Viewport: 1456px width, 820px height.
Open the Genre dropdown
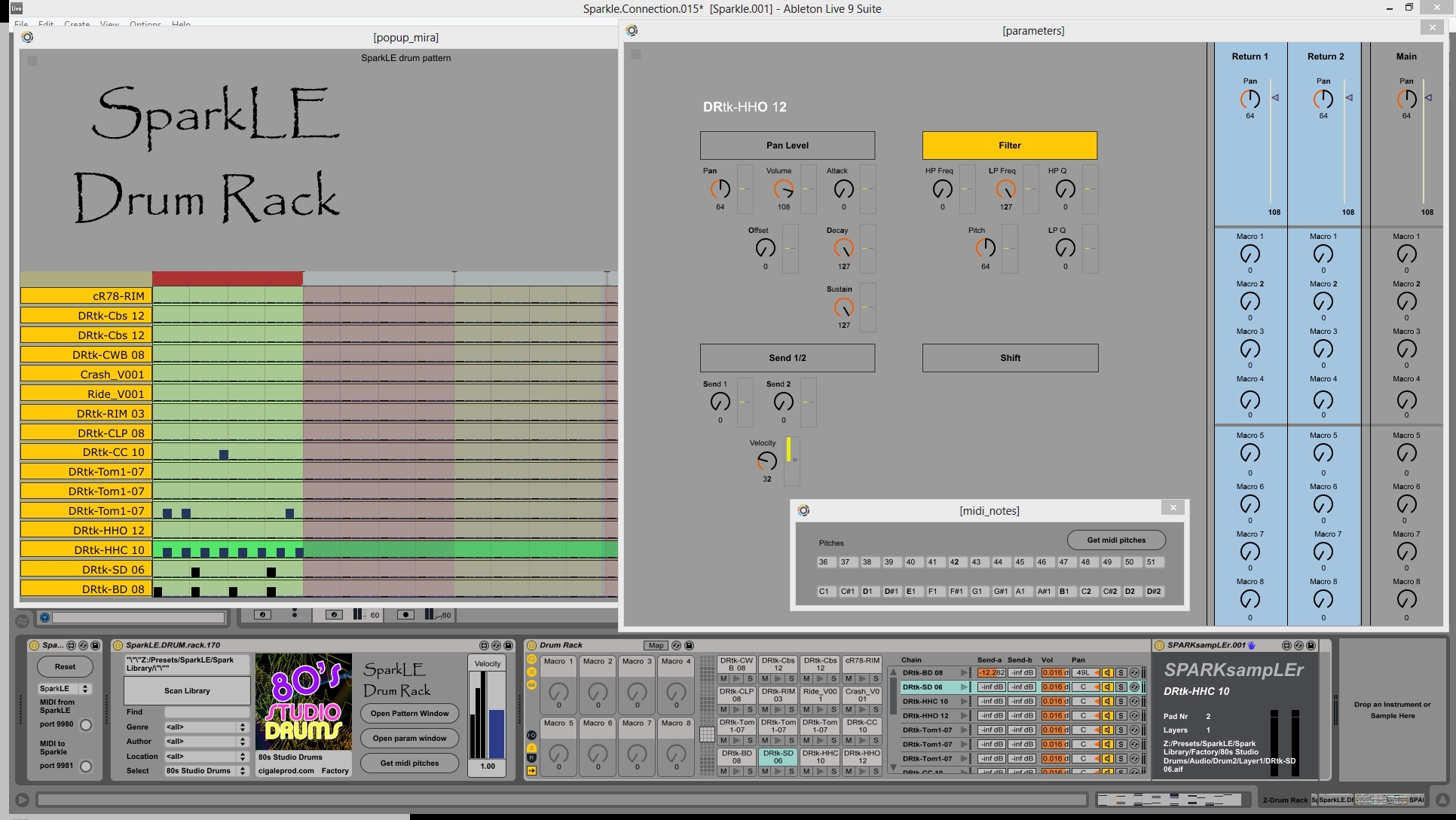pyautogui.click(x=206, y=727)
